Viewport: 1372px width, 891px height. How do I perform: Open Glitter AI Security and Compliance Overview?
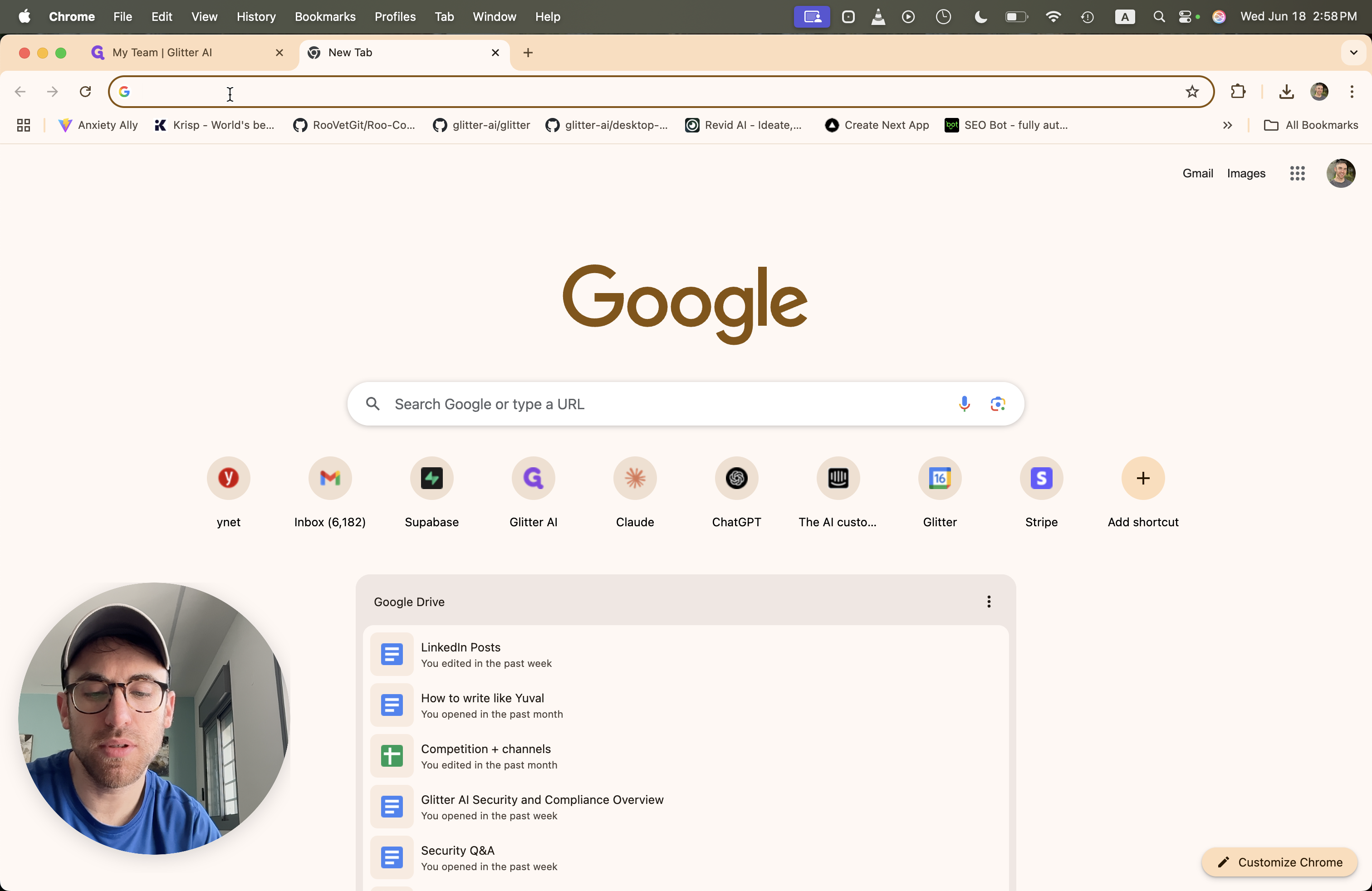686,806
